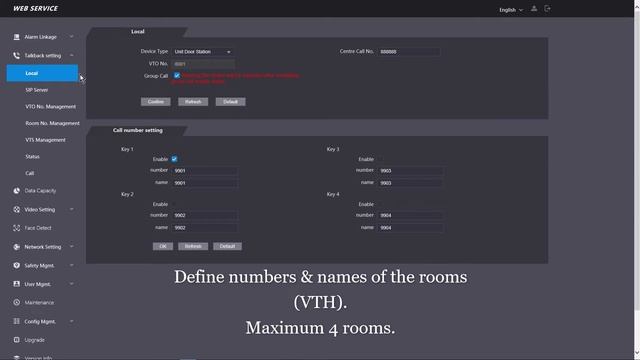Open Upgrade via its icon
This screenshot has height=360, width=640.
(x=16, y=340)
